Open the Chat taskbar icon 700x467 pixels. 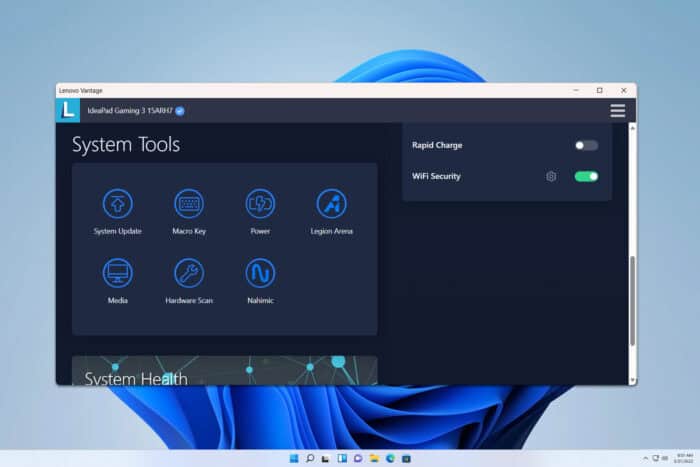pyautogui.click(x=358, y=459)
